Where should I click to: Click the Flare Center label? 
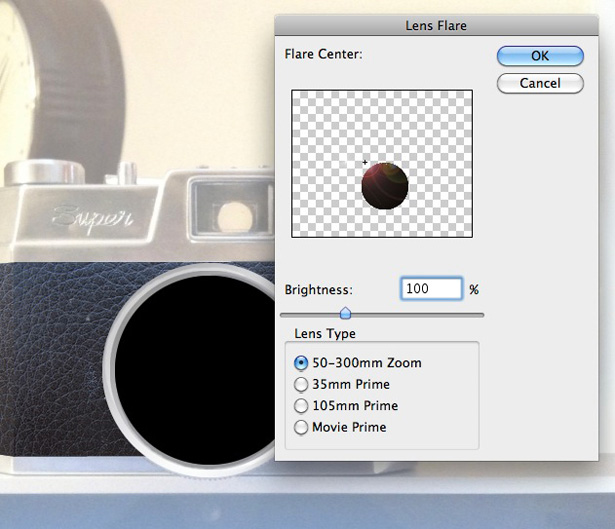[x=324, y=54]
